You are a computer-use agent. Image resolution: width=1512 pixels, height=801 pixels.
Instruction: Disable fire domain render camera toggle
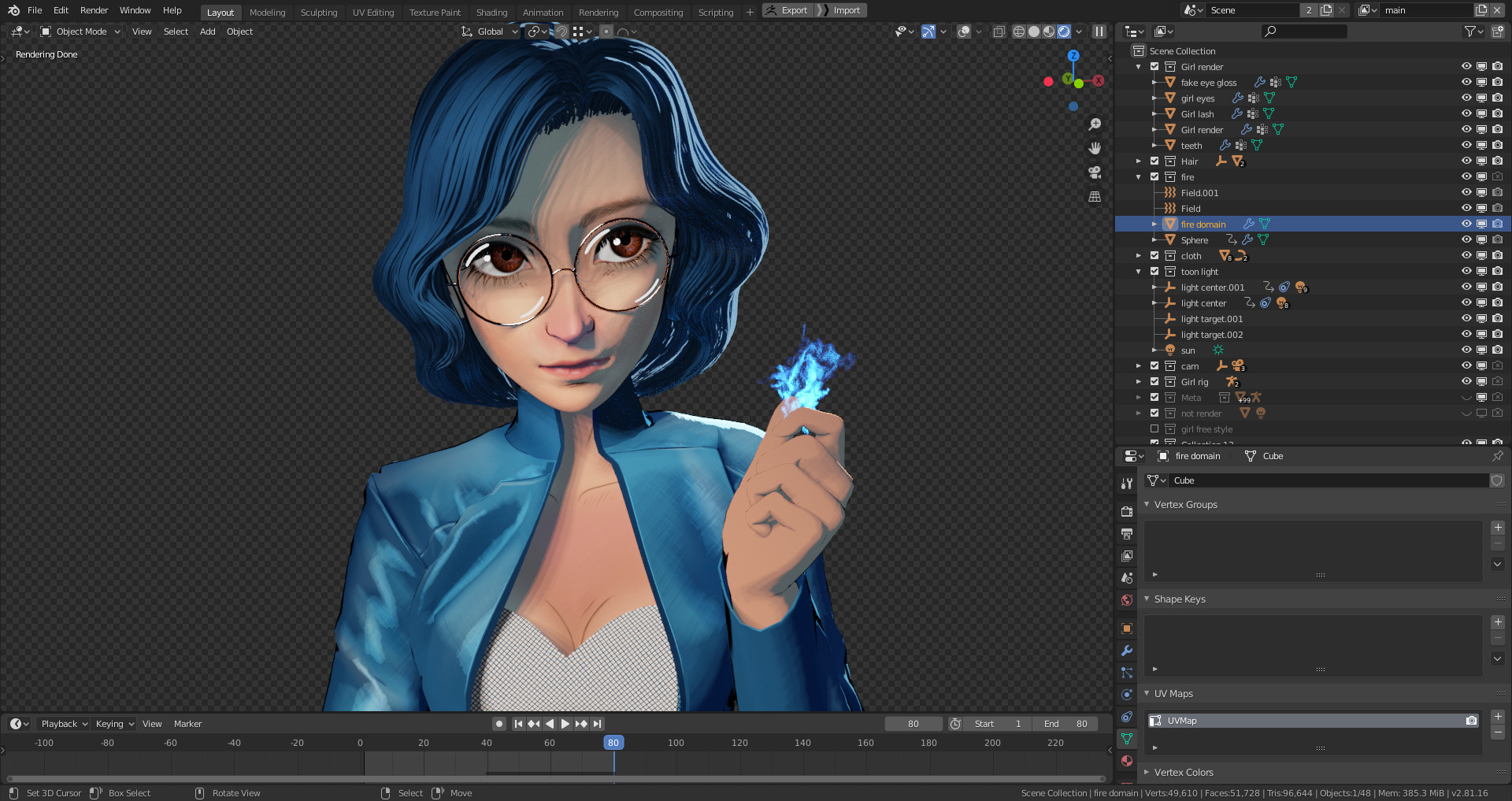pyautogui.click(x=1497, y=224)
